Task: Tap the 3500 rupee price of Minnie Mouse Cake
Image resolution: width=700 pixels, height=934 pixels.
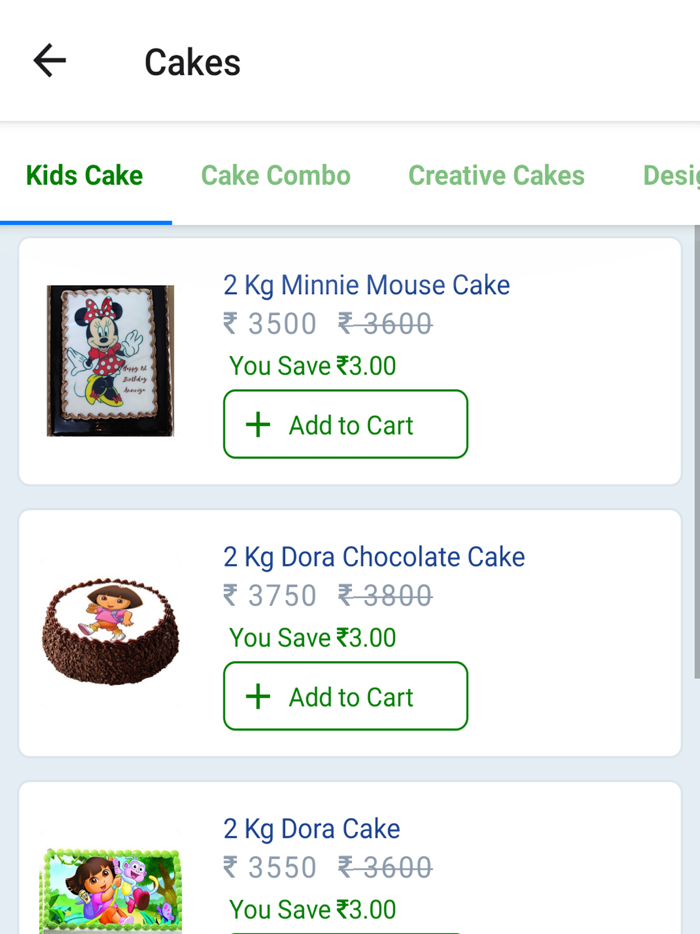Action: 270,322
